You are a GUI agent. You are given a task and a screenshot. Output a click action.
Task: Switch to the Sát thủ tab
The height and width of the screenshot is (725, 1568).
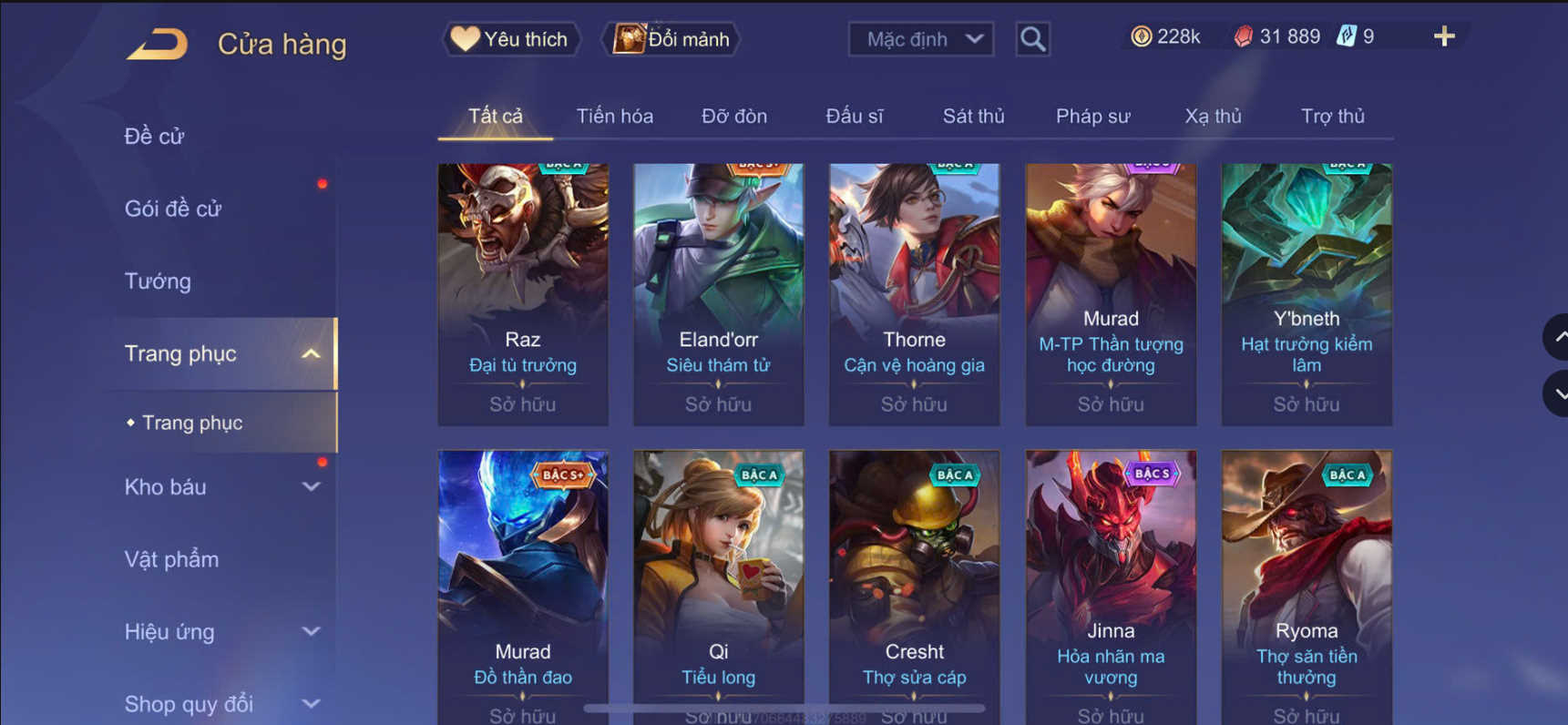click(973, 116)
